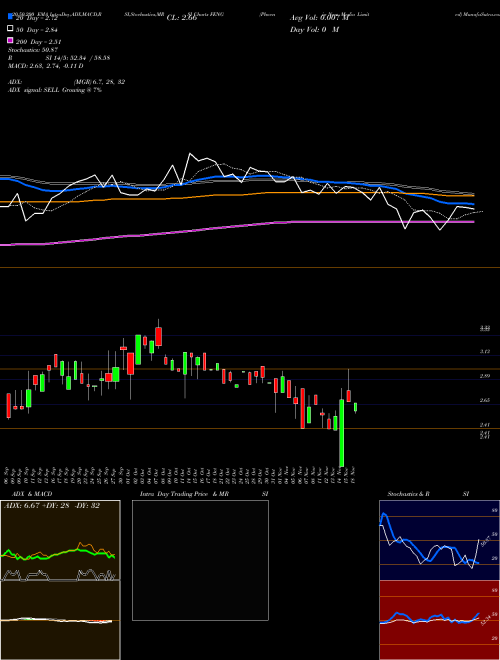Click the 'Stochastics & RSI' panel title

tap(428, 494)
